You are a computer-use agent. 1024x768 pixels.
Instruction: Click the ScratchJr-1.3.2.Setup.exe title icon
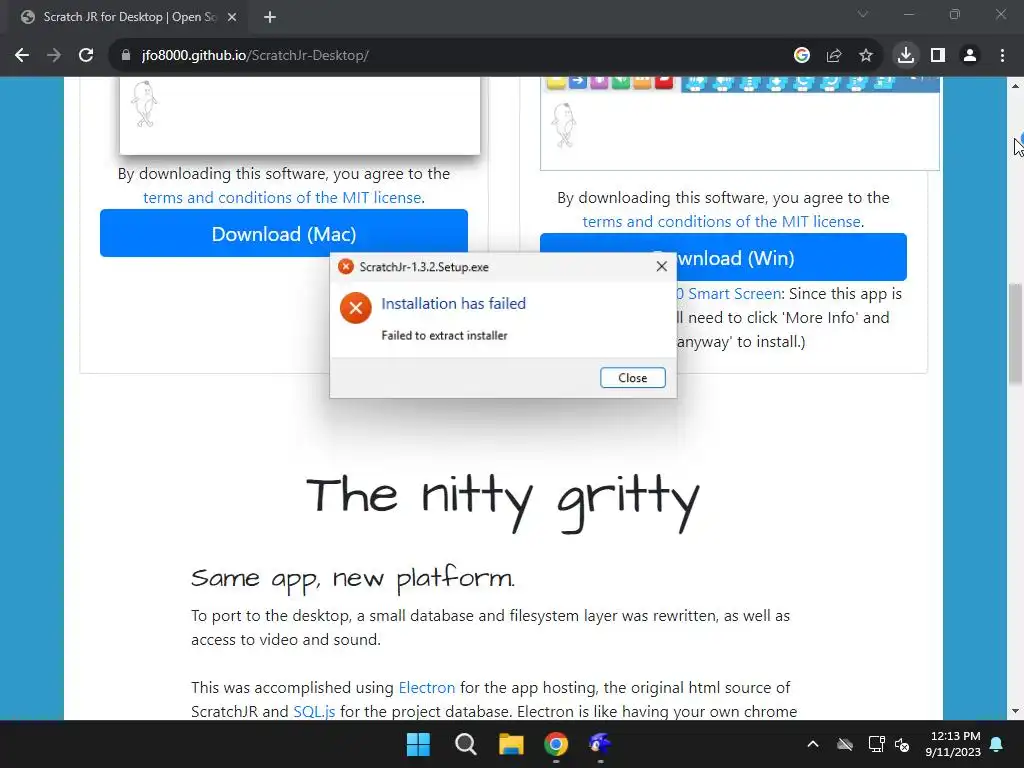[345, 266]
